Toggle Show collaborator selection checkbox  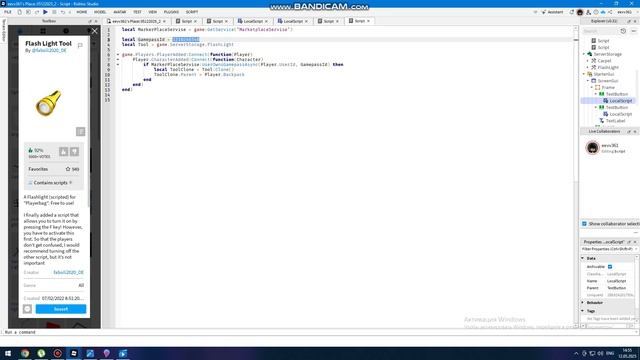(584, 224)
